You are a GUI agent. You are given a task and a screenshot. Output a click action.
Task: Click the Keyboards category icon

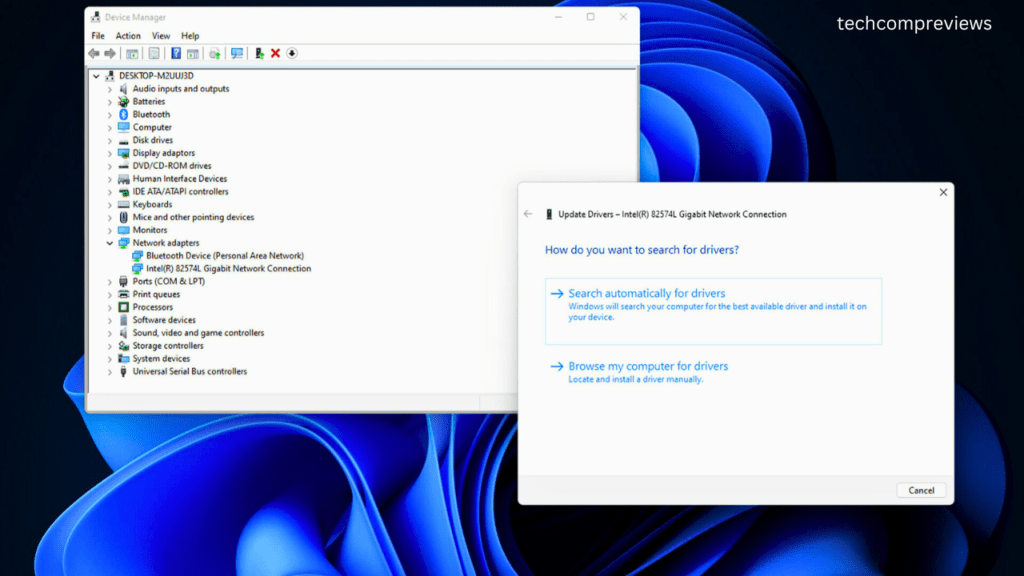click(x=123, y=204)
